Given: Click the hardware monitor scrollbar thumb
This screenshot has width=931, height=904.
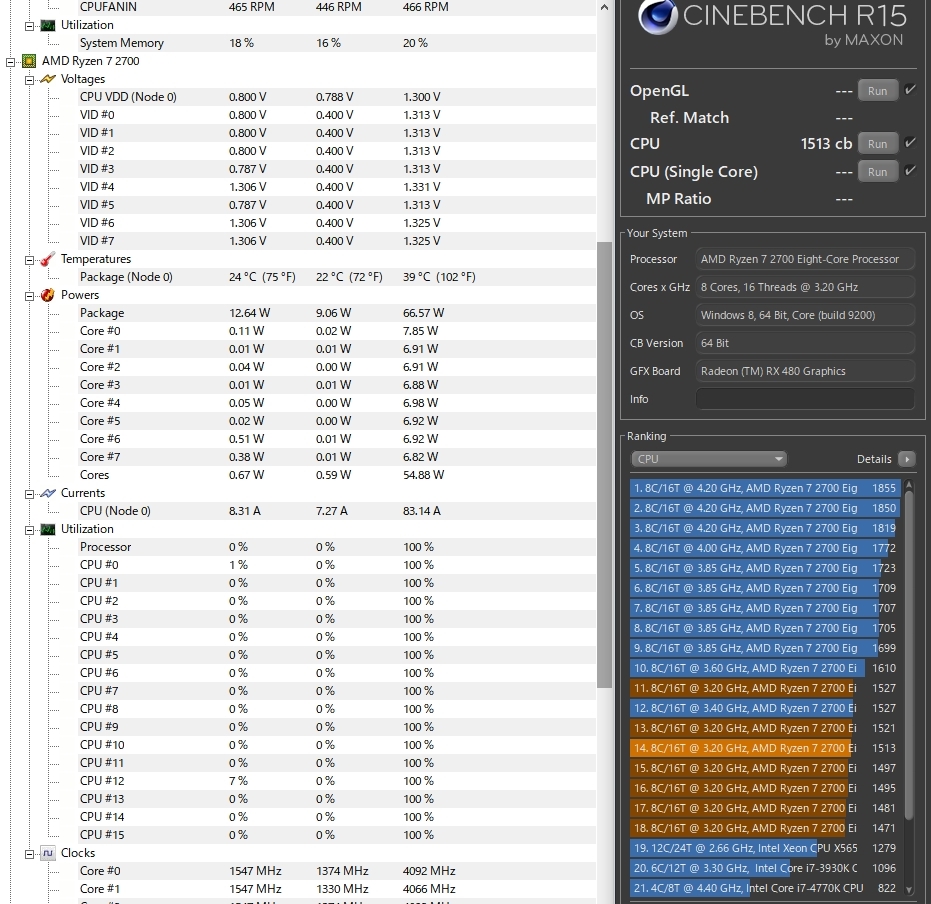Looking at the screenshot, I should (x=604, y=464).
